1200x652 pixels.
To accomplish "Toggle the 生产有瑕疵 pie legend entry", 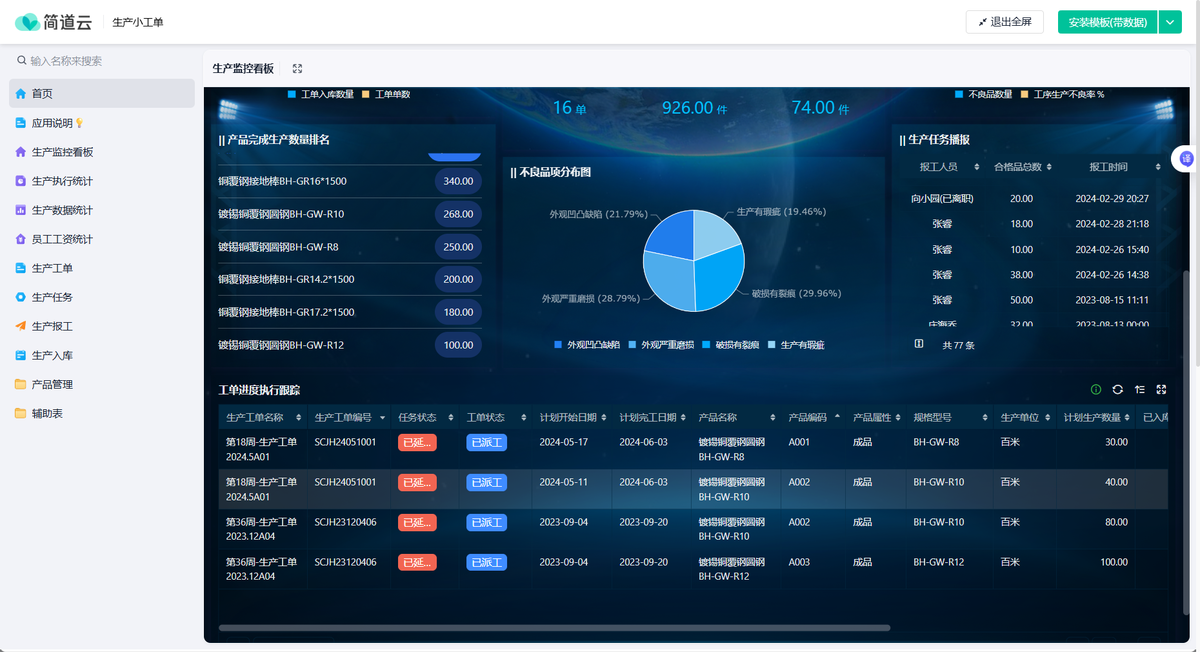I will (796, 344).
